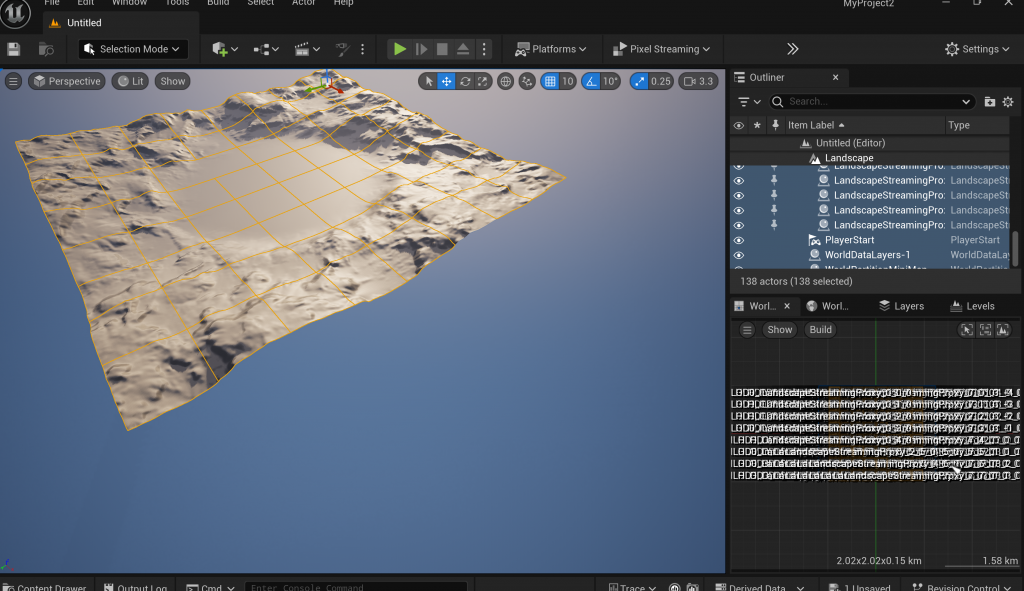This screenshot has height=591, width=1024.
Task: Select the PlayerStart actor row
Action: tap(870, 240)
